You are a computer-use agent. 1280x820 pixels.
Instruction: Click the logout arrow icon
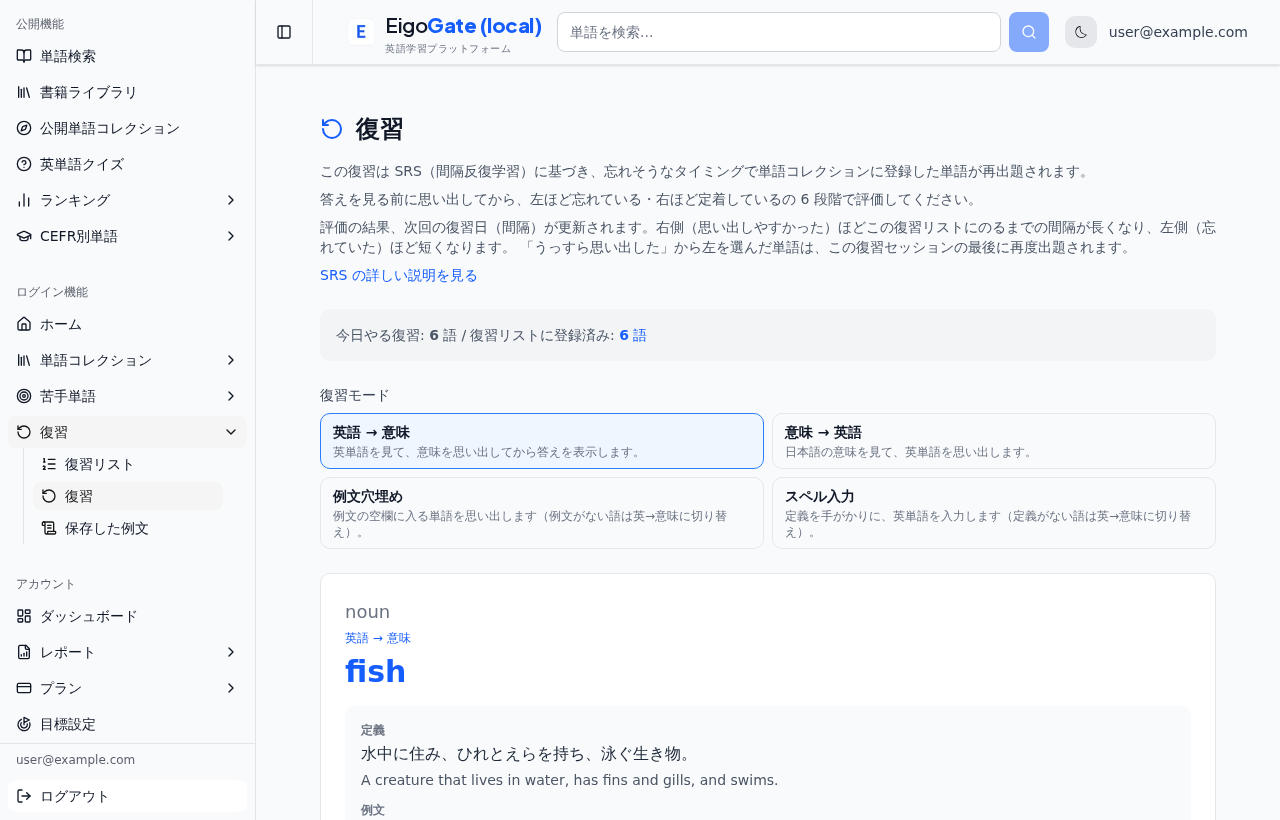pos(24,796)
